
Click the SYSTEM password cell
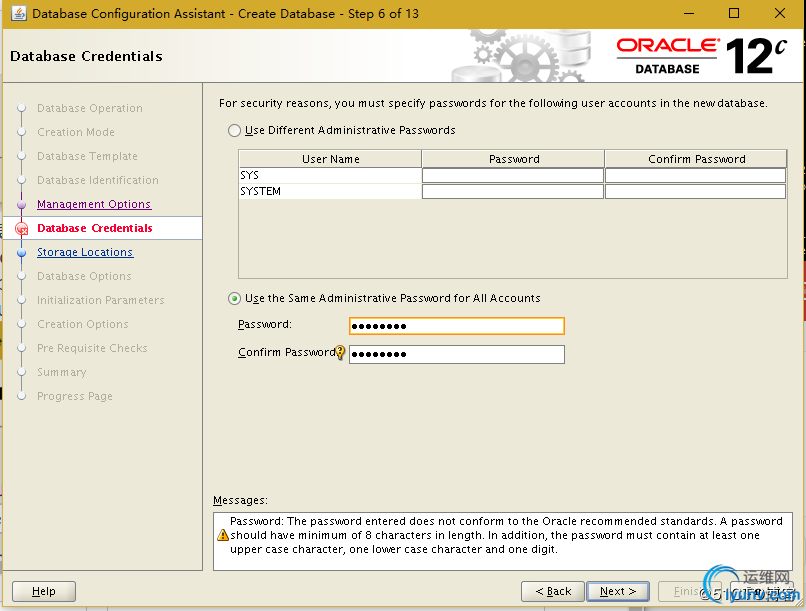tap(513, 192)
